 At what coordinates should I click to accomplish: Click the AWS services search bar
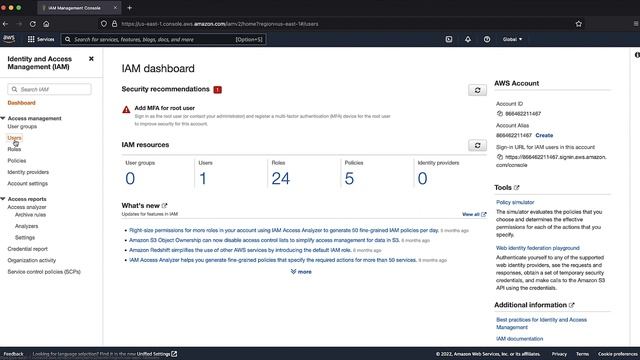pos(164,39)
